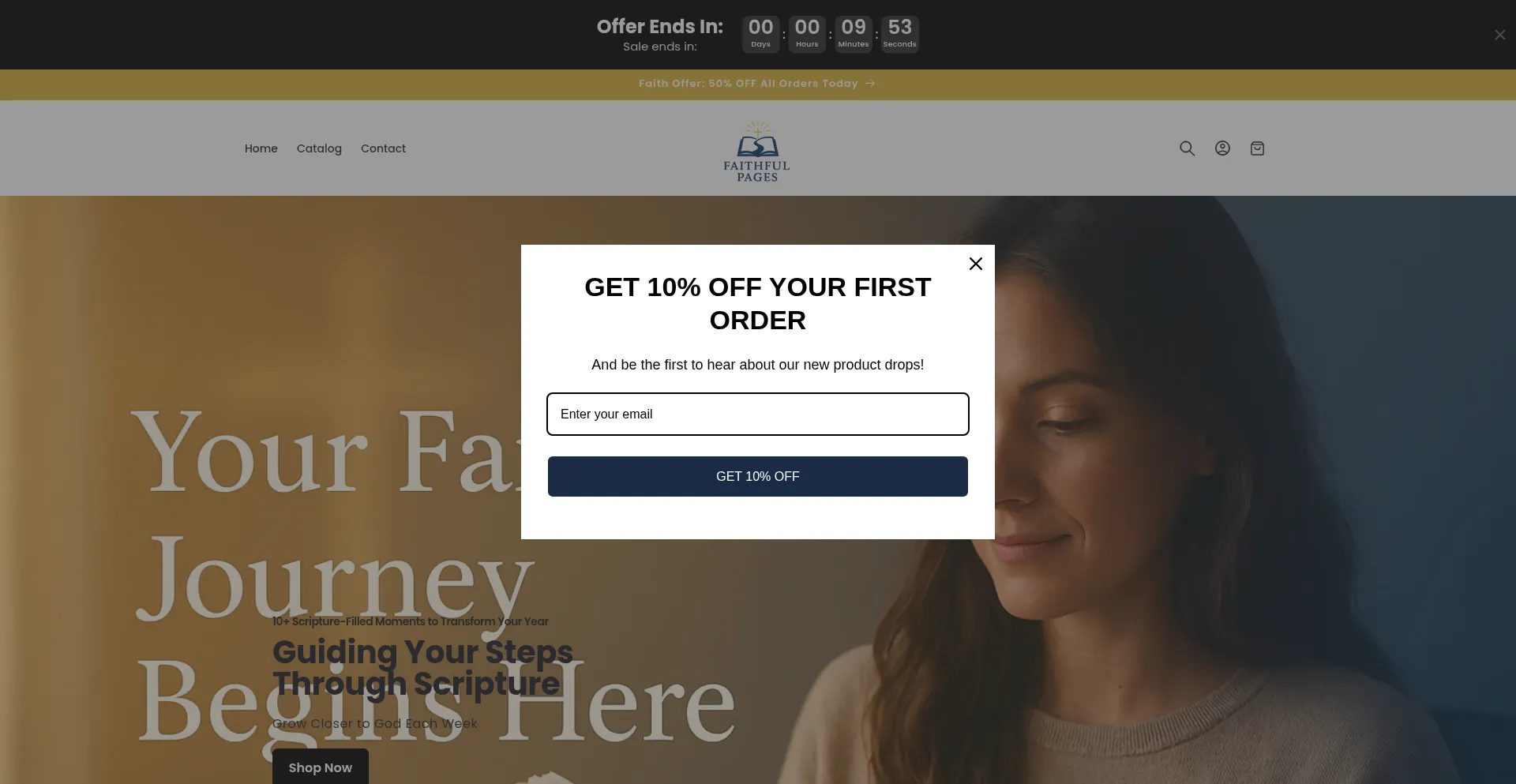This screenshot has width=1516, height=784.
Task: Navigate to the Contact page
Action: point(383,148)
